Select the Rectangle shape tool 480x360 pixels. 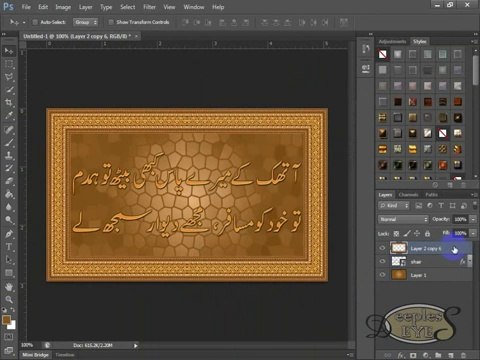9,273
